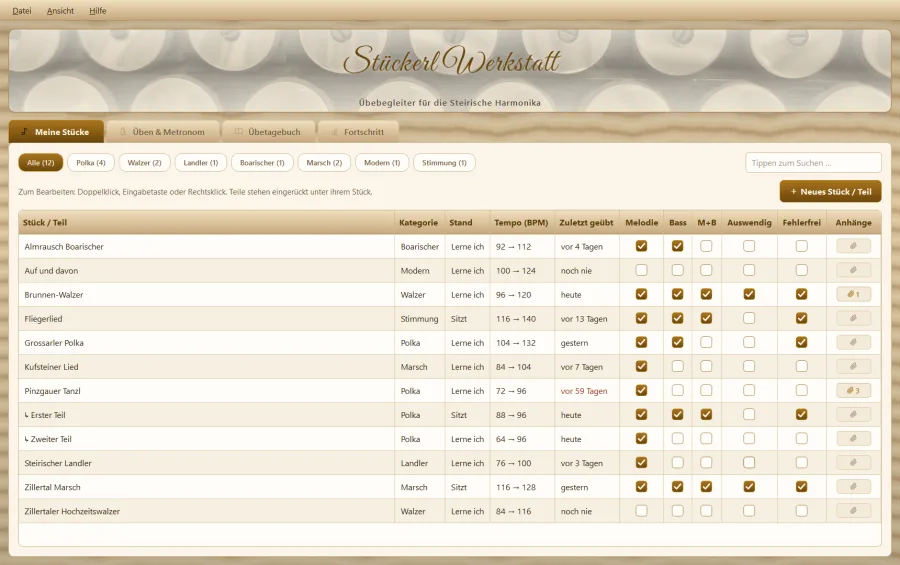This screenshot has height=565, width=900.
Task: Sort by Anhänge column header
Action: pos(854,223)
